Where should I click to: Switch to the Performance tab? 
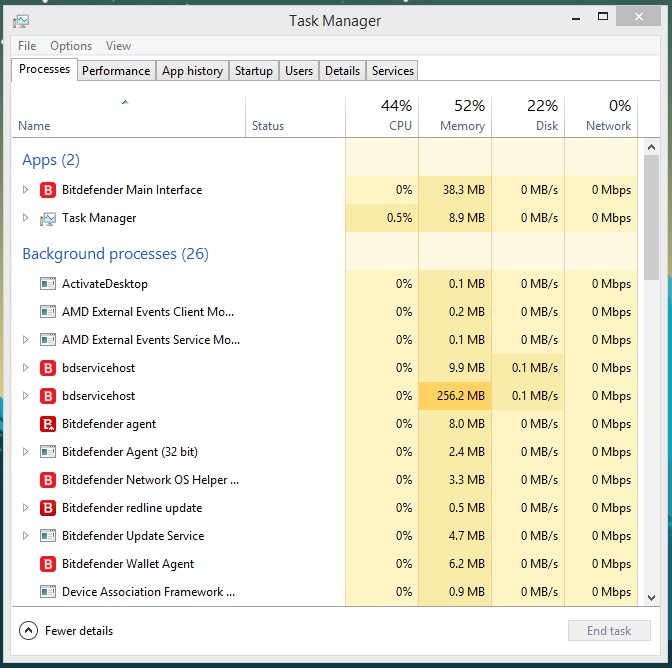pyautogui.click(x=116, y=71)
